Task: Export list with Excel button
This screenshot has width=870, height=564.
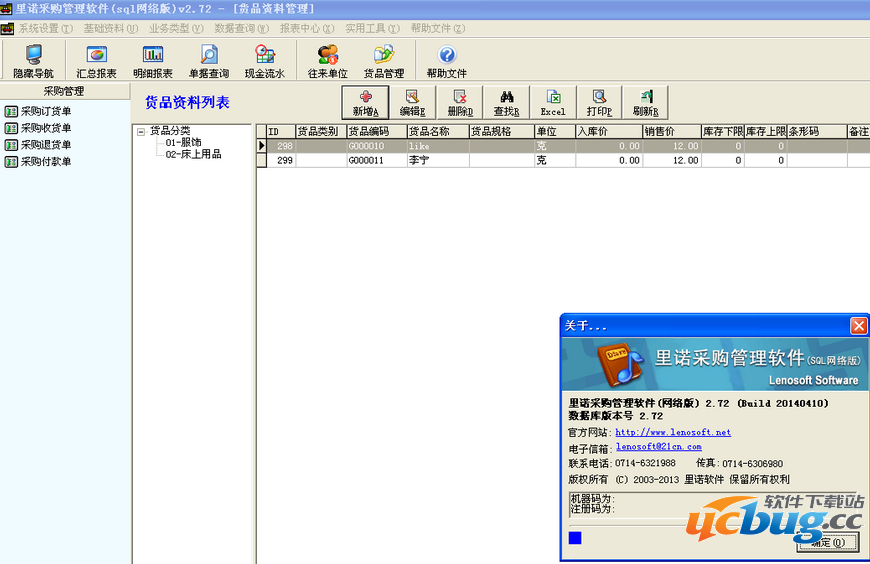Action: (x=553, y=103)
